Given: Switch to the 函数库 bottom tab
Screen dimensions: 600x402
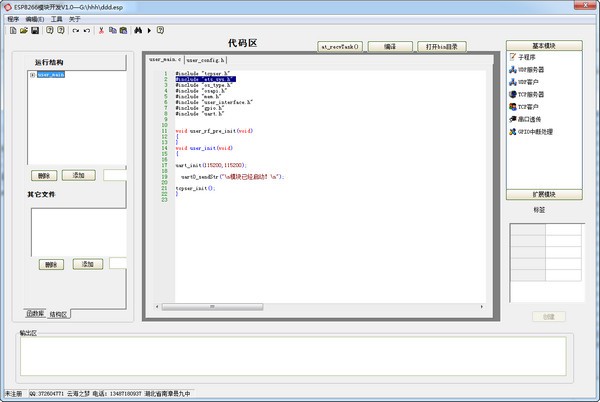Looking at the screenshot, I should pyautogui.click(x=35, y=313).
